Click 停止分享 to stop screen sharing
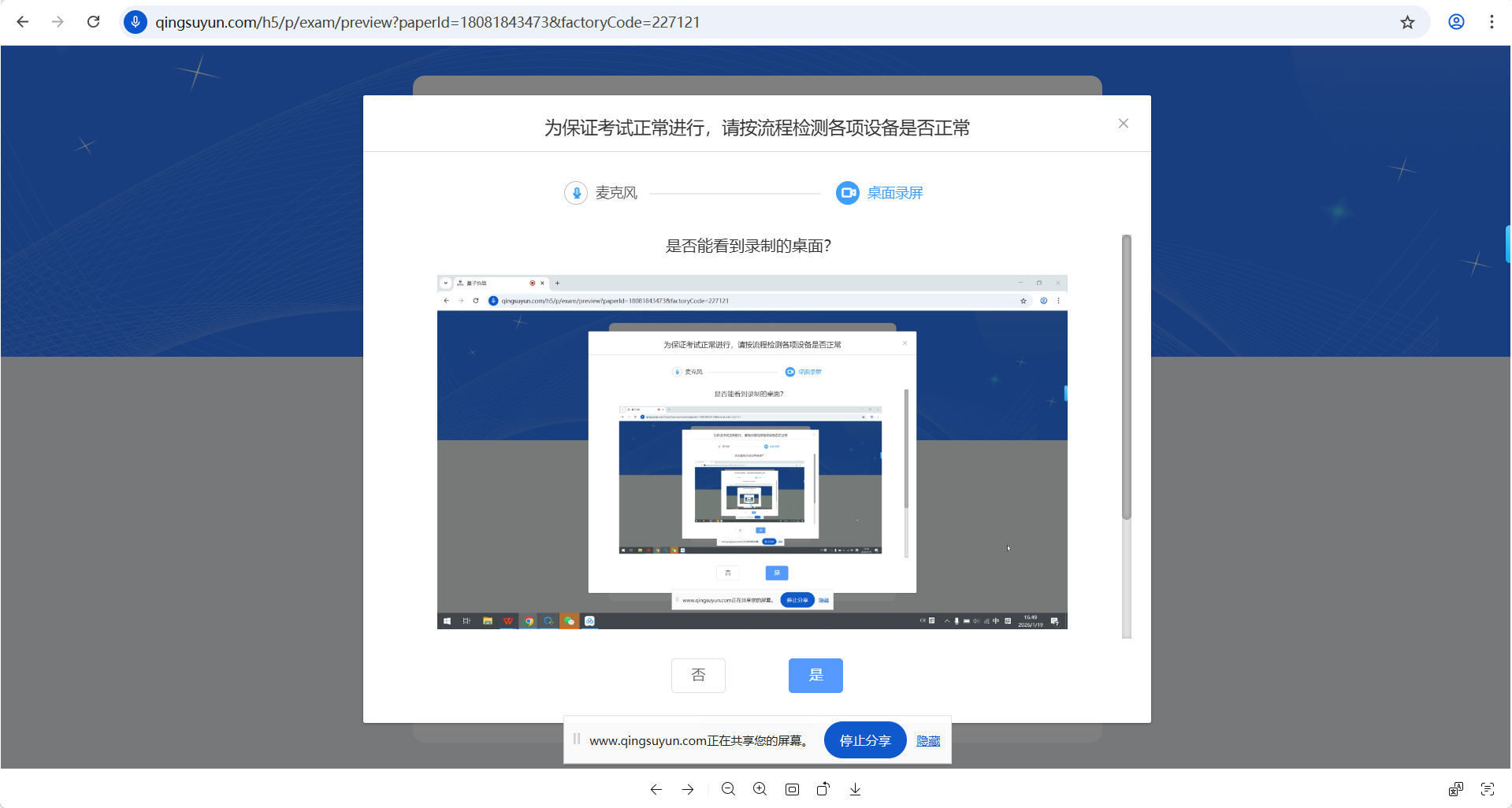 point(864,740)
